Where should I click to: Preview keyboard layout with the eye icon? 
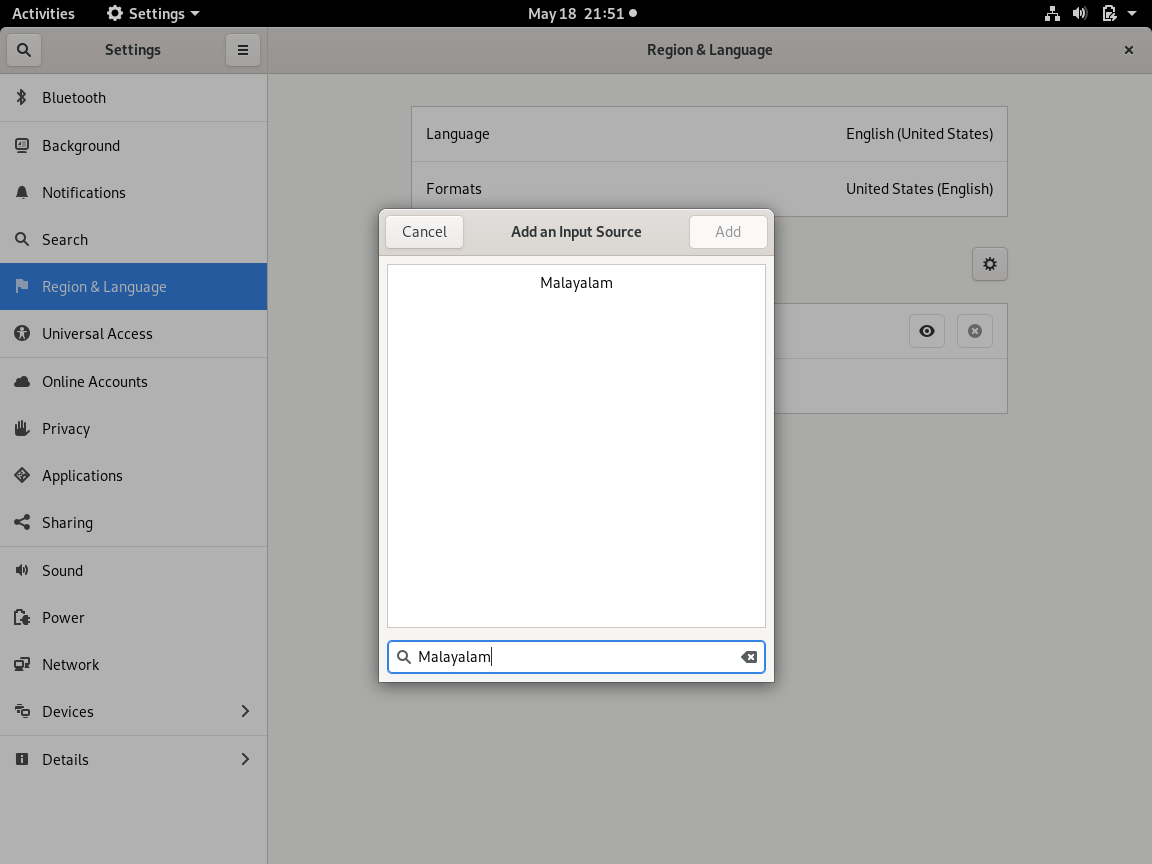coord(927,331)
